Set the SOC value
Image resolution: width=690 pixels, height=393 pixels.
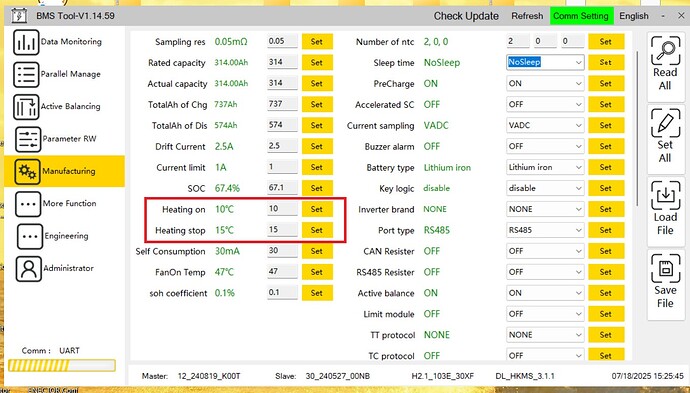click(317, 188)
